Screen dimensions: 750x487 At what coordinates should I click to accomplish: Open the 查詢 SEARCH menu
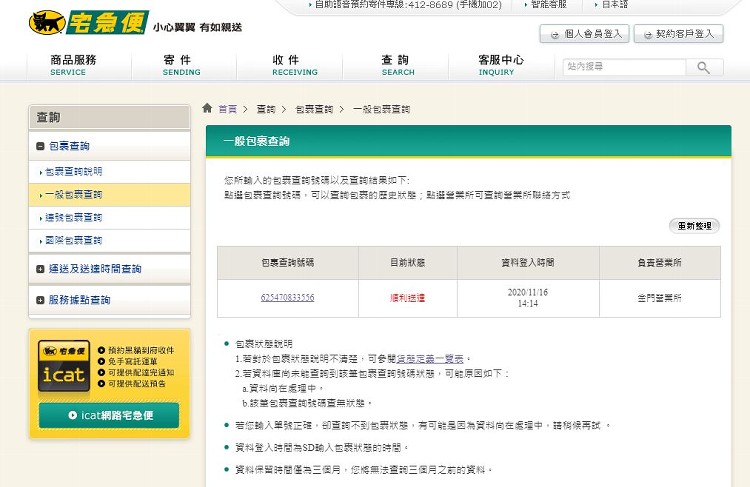click(397, 66)
